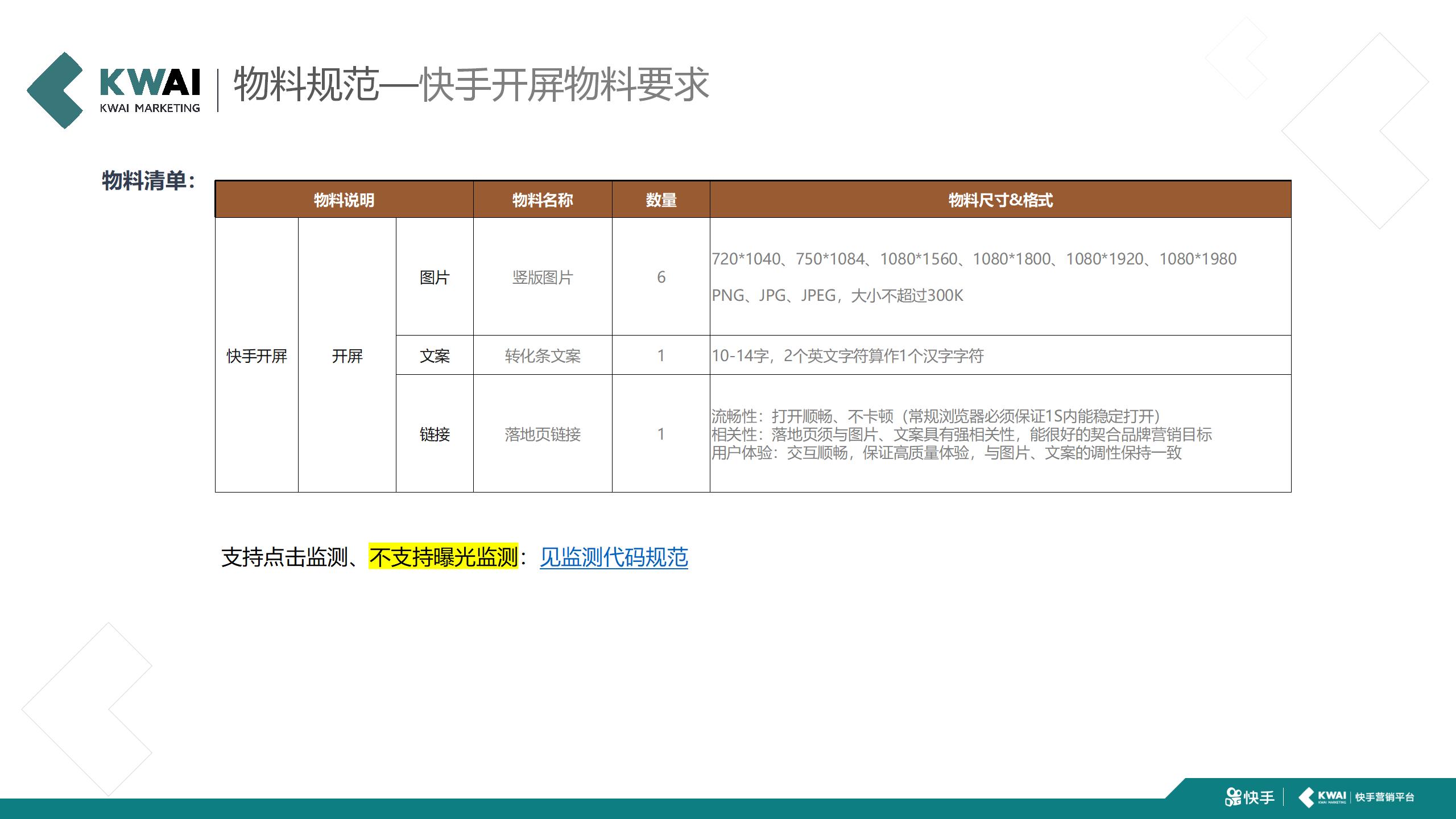Screen dimensions: 1456x819
Task: Click the 物料说明 table header
Action: click(x=344, y=200)
